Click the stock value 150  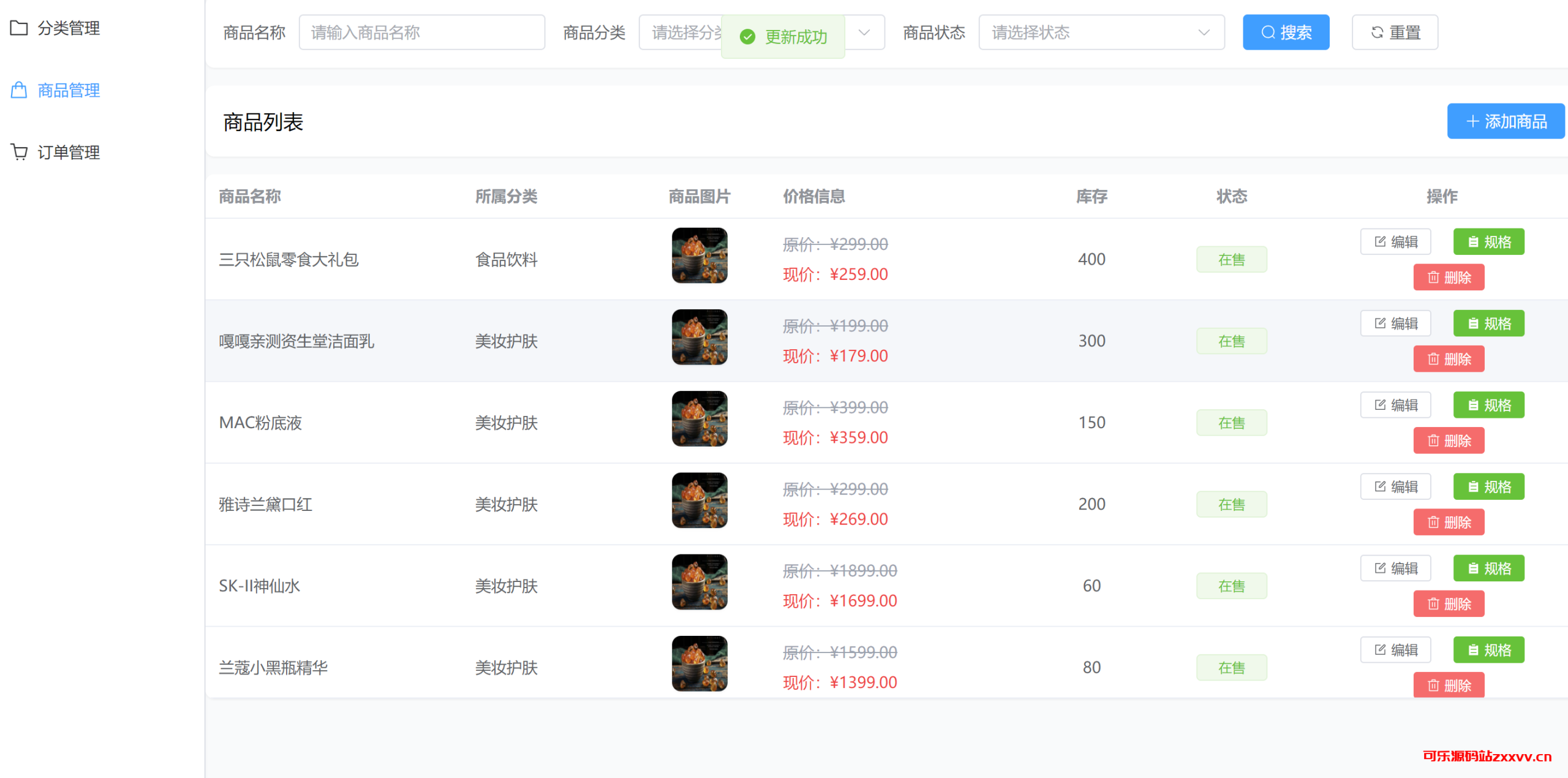coord(1091,423)
